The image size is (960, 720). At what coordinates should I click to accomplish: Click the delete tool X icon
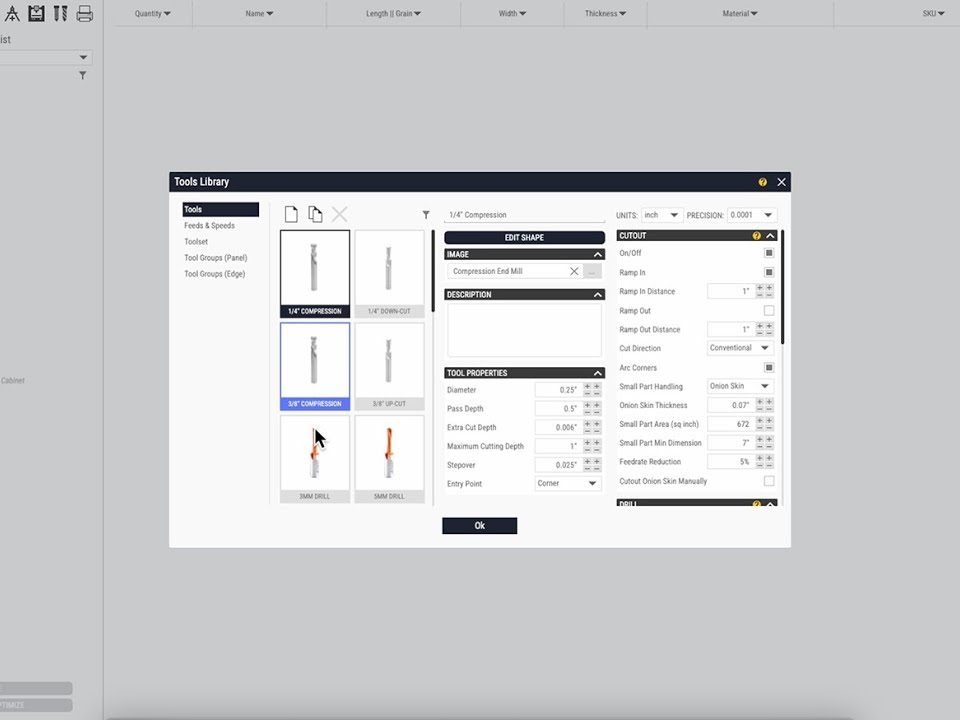point(340,214)
